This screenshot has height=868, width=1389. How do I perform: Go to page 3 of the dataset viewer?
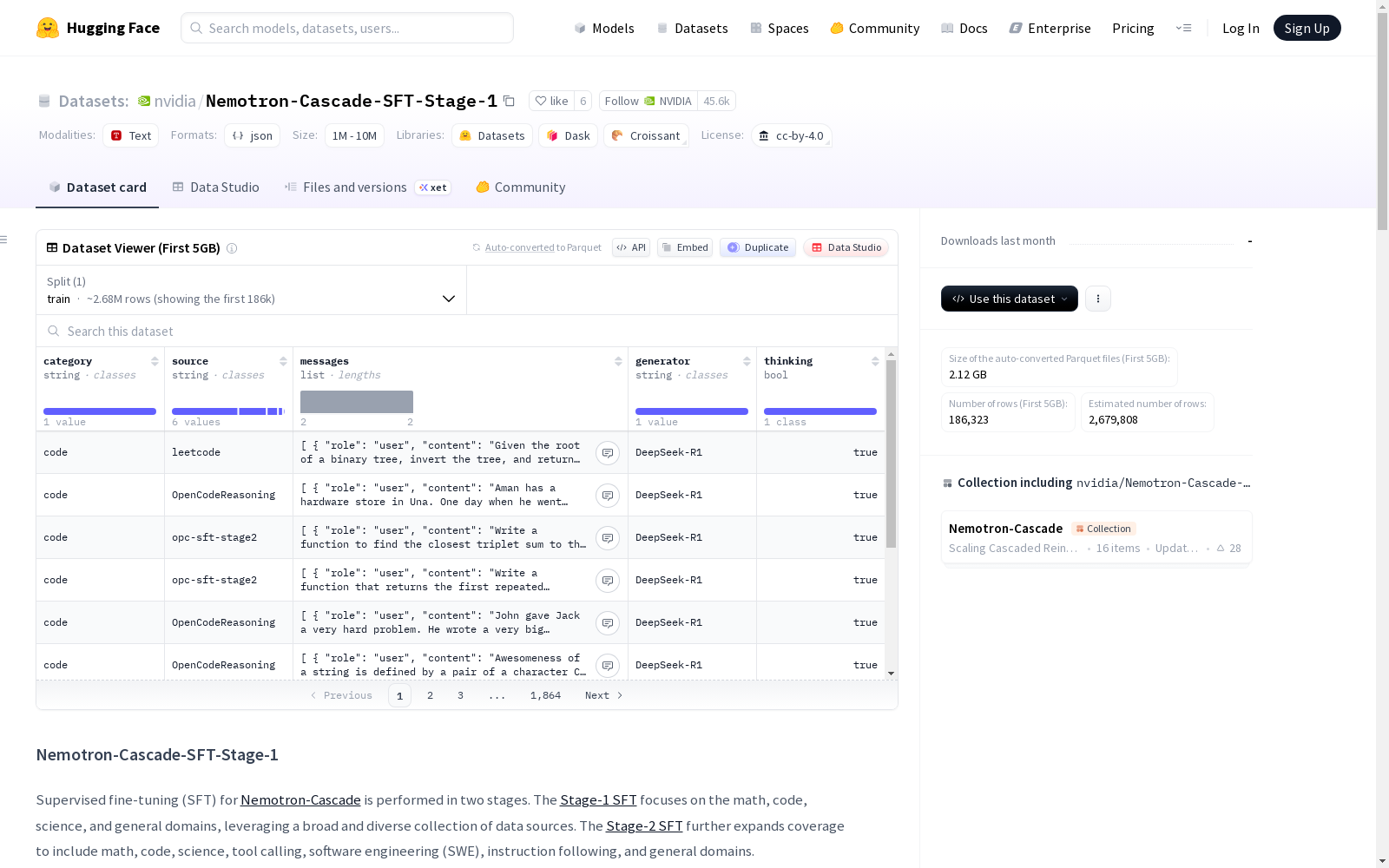(460, 695)
